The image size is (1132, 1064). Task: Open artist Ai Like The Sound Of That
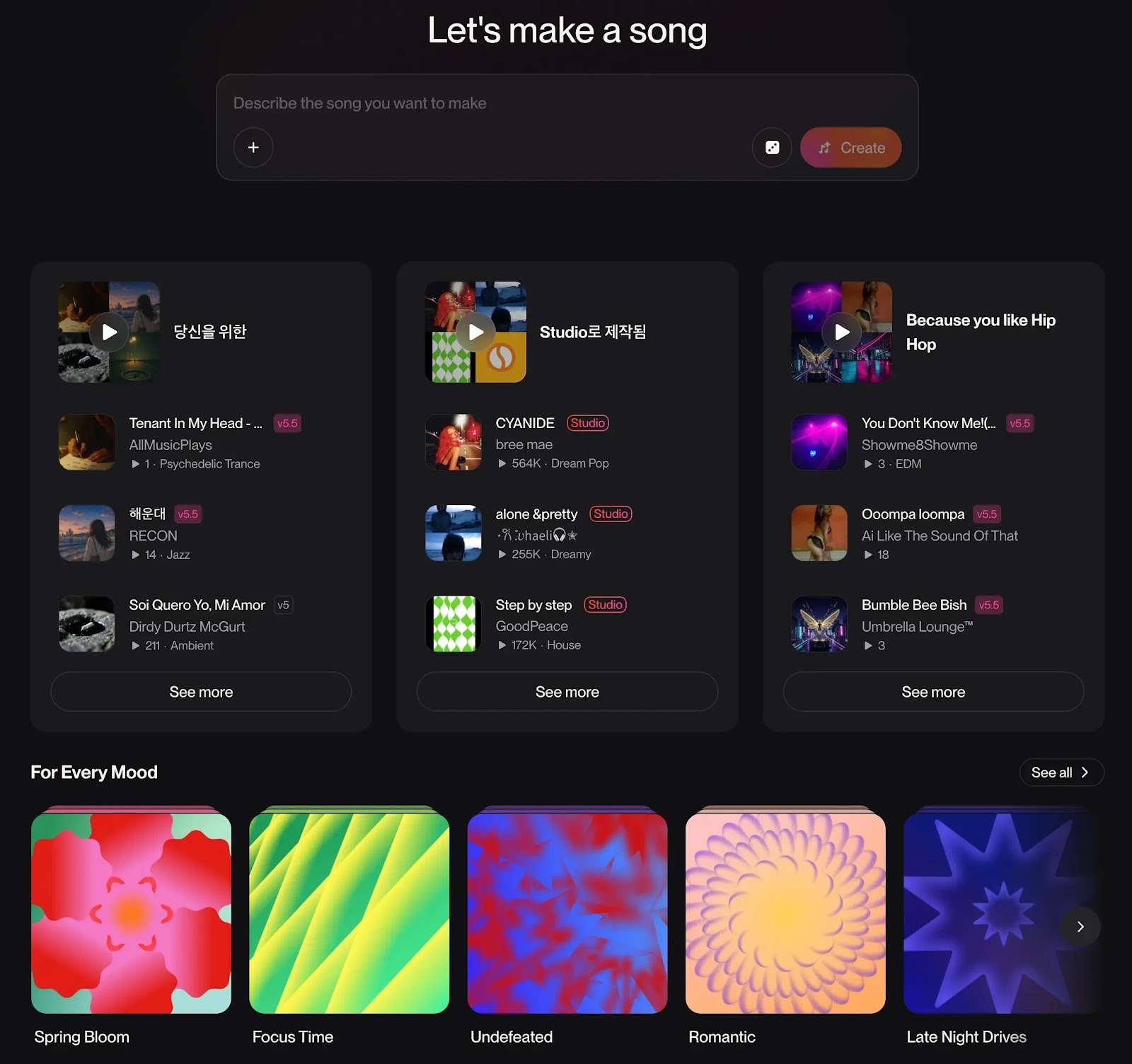[940, 536]
